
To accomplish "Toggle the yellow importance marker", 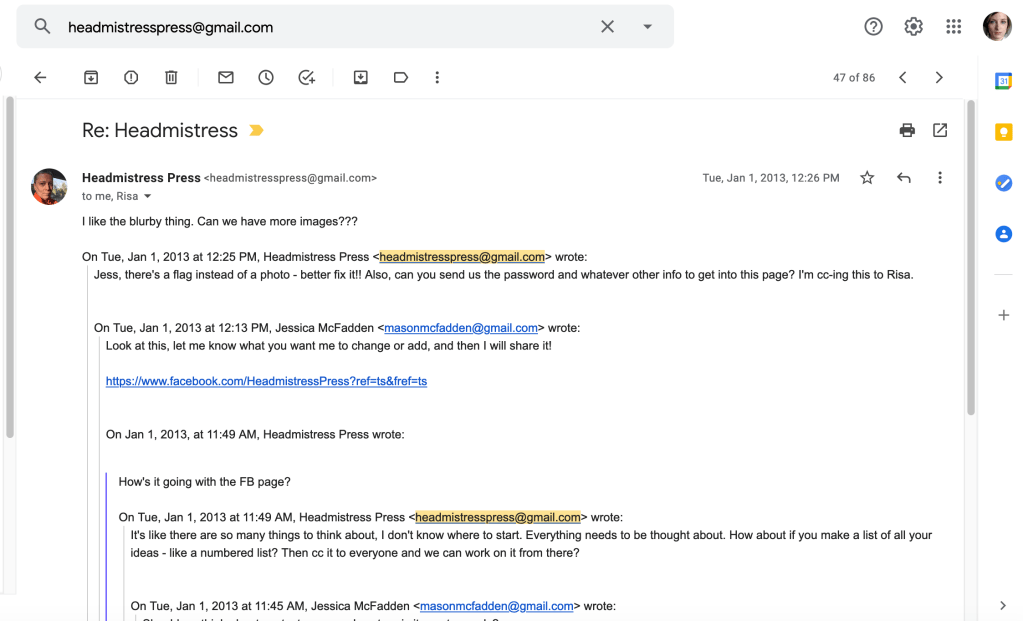I will point(256,131).
